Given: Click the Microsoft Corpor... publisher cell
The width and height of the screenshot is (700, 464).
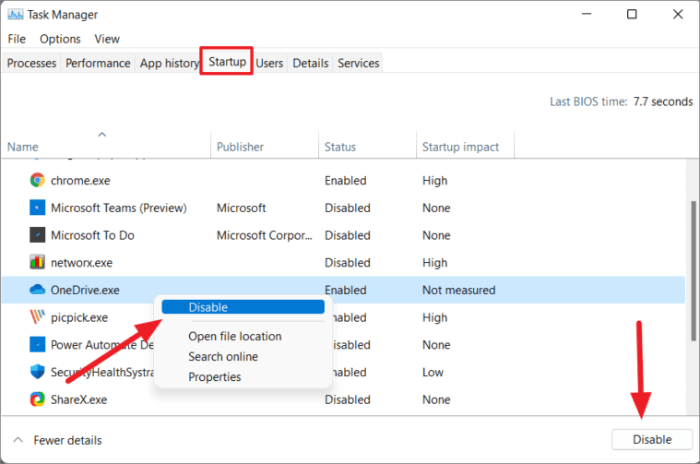Looking at the screenshot, I should click(264, 235).
